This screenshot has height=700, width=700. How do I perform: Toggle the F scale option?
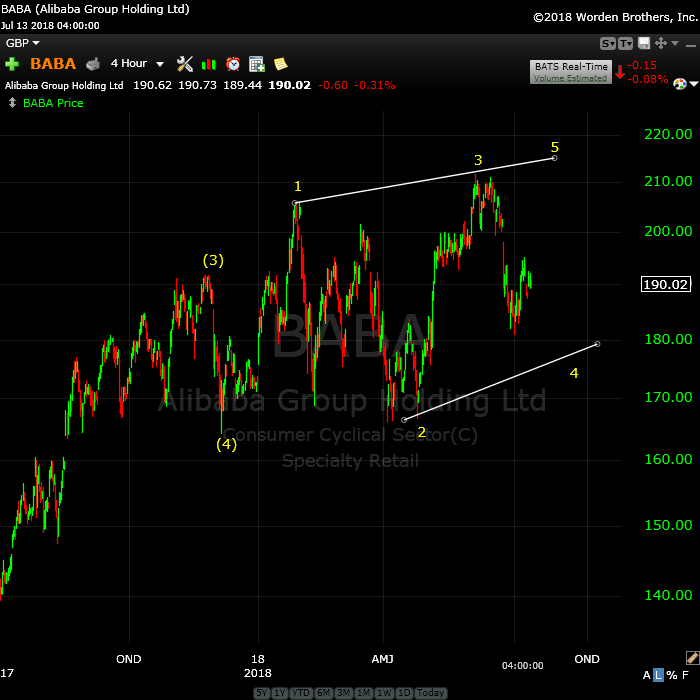pyautogui.click(x=685, y=675)
